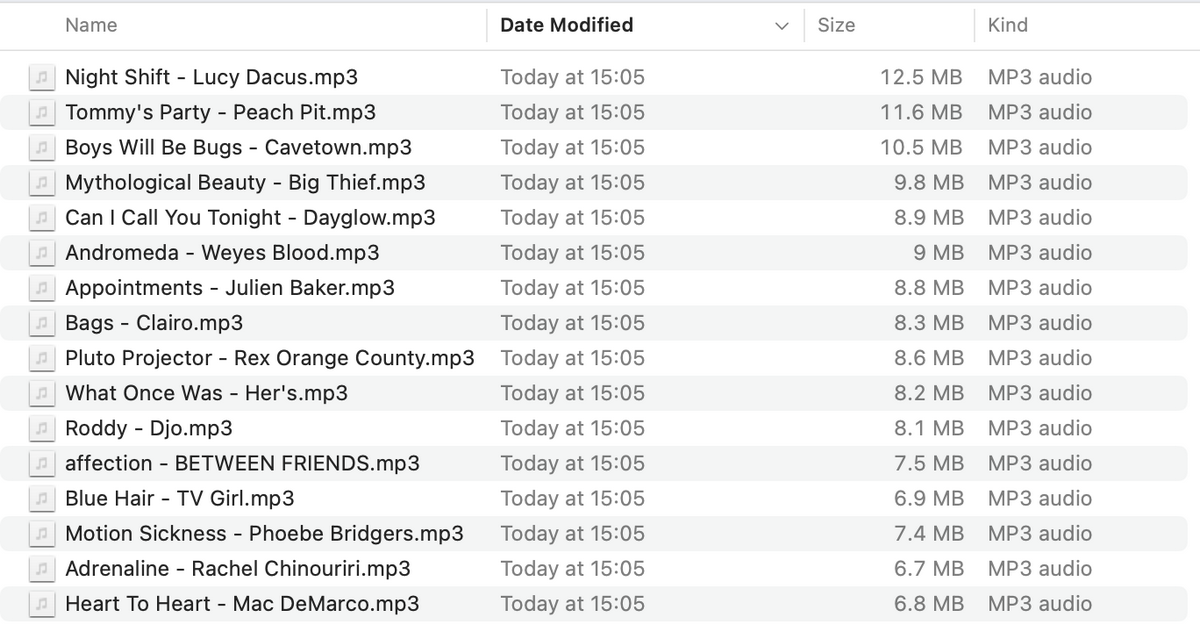Click the 8.1 MB size value
The height and width of the screenshot is (625, 1200).
(x=929, y=428)
